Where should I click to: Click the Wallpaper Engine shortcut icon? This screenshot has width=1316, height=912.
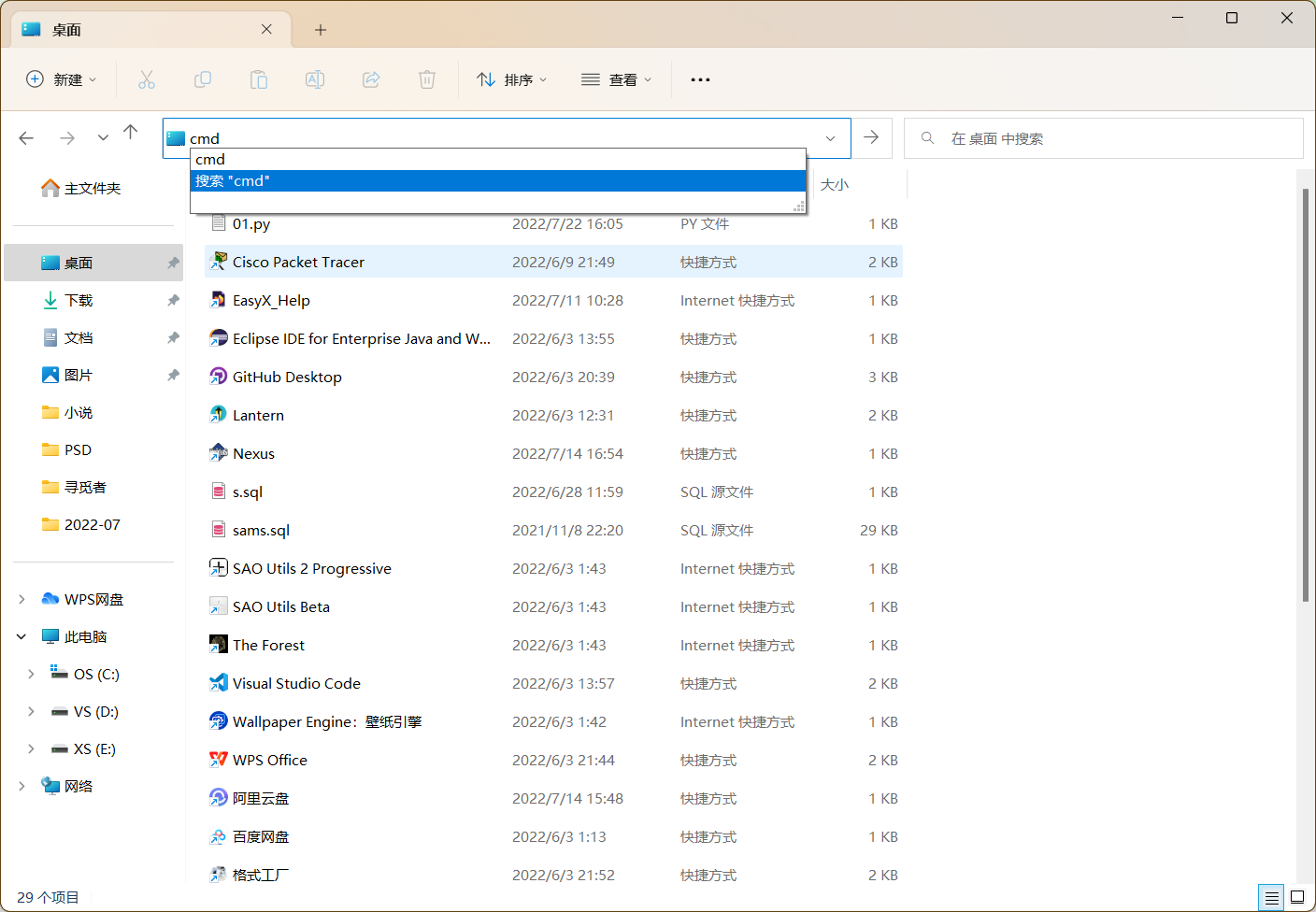tap(218, 721)
